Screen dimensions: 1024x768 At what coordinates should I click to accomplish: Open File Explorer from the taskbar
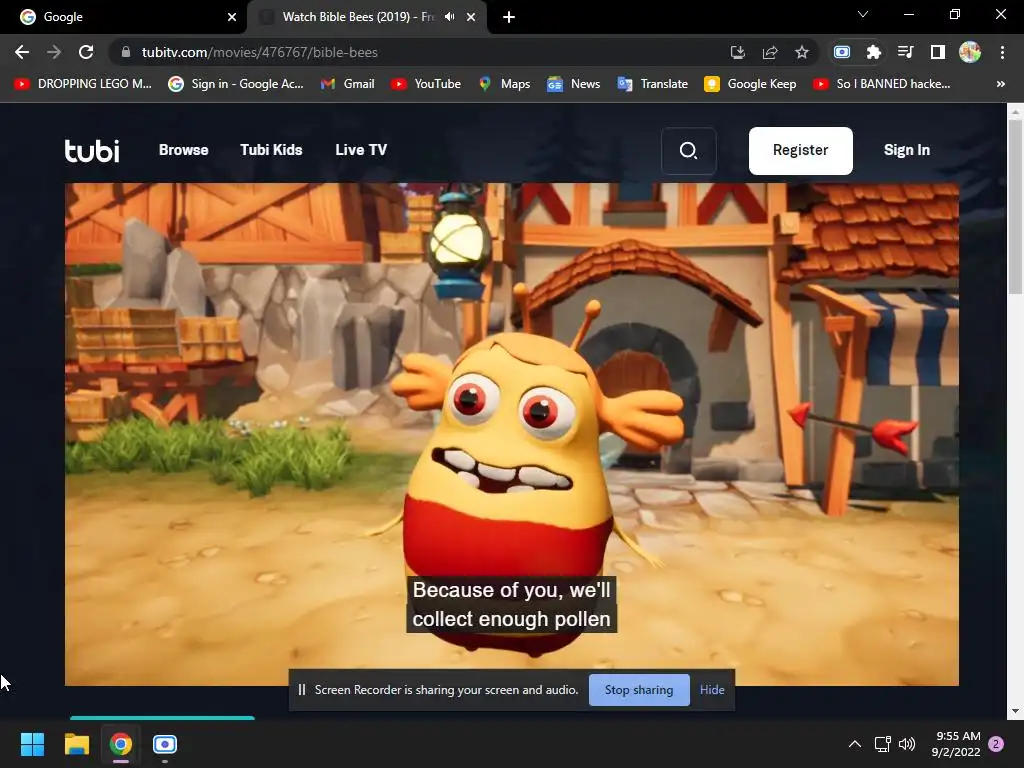76,744
